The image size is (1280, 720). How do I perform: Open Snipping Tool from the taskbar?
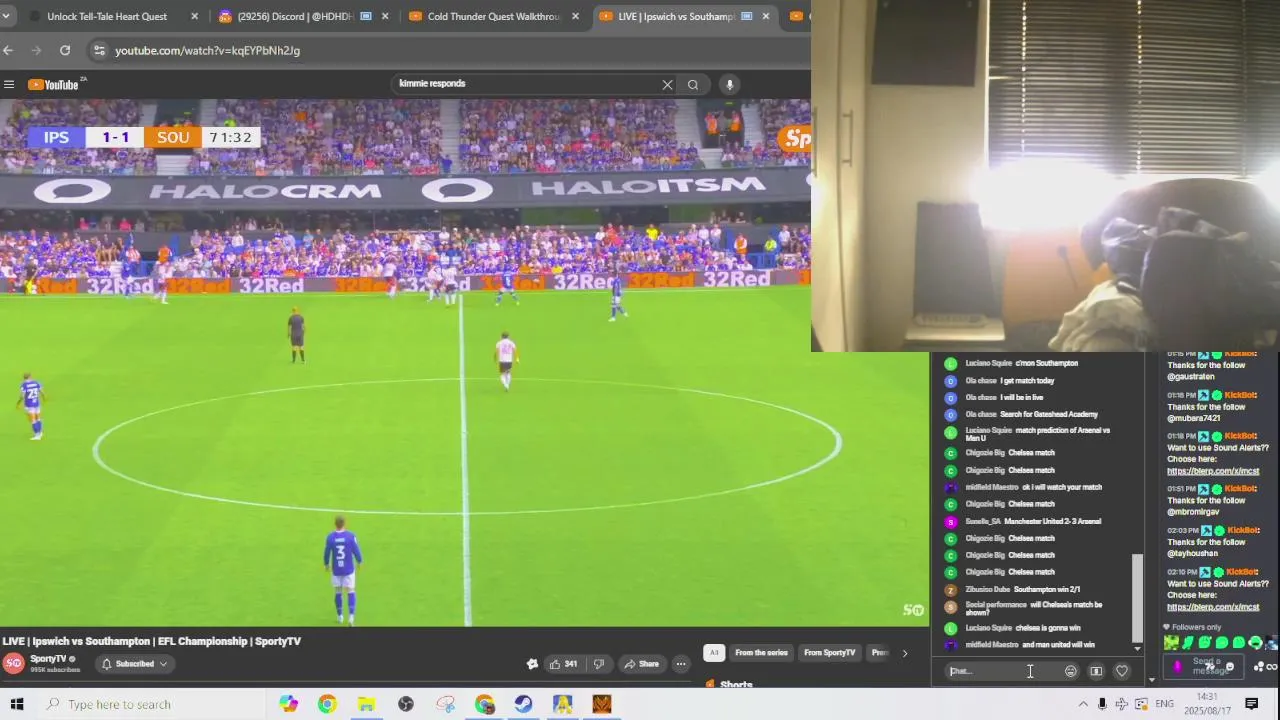445,704
